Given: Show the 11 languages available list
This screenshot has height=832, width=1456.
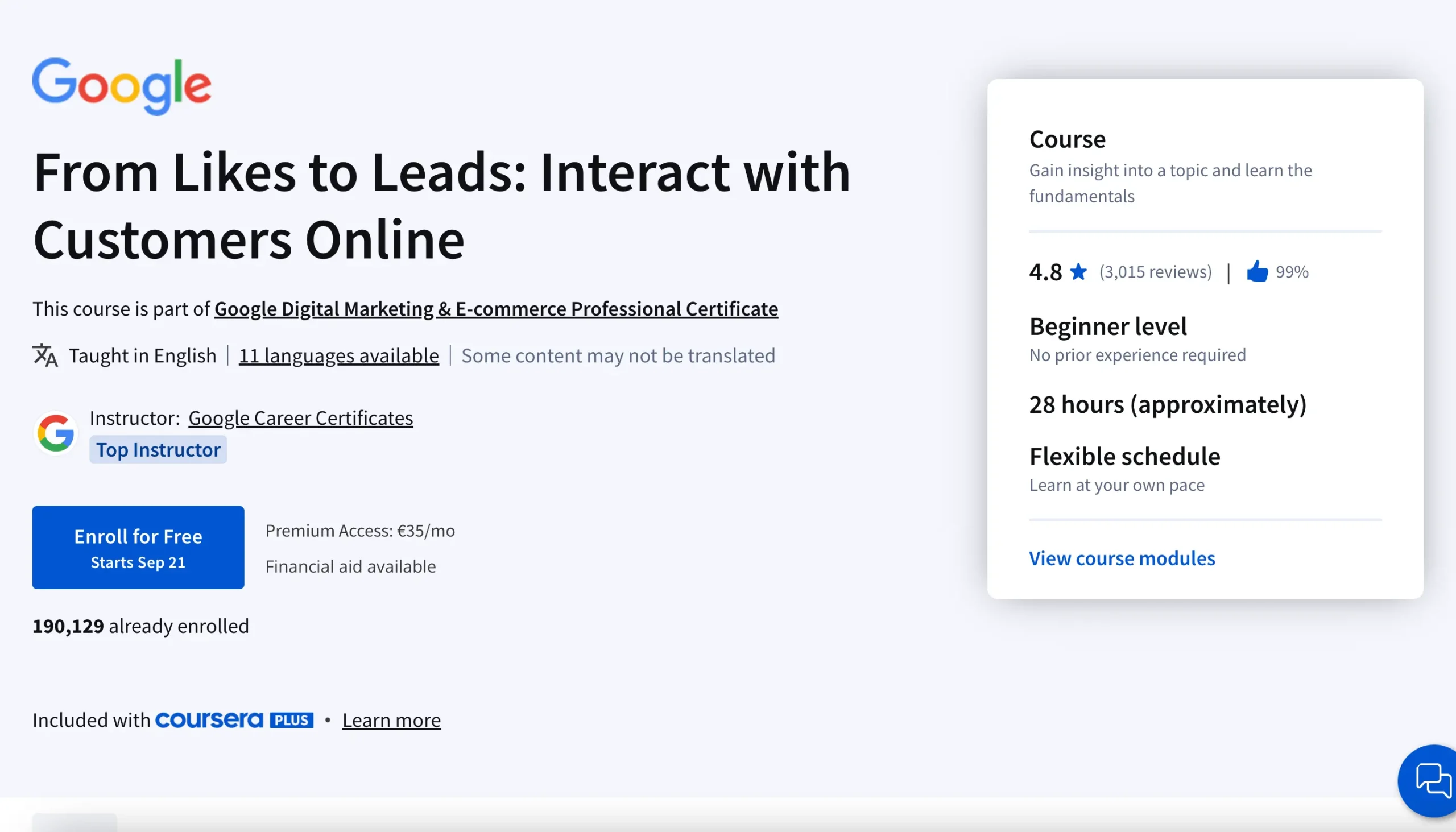Looking at the screenshot, I should tap(339, 356).
